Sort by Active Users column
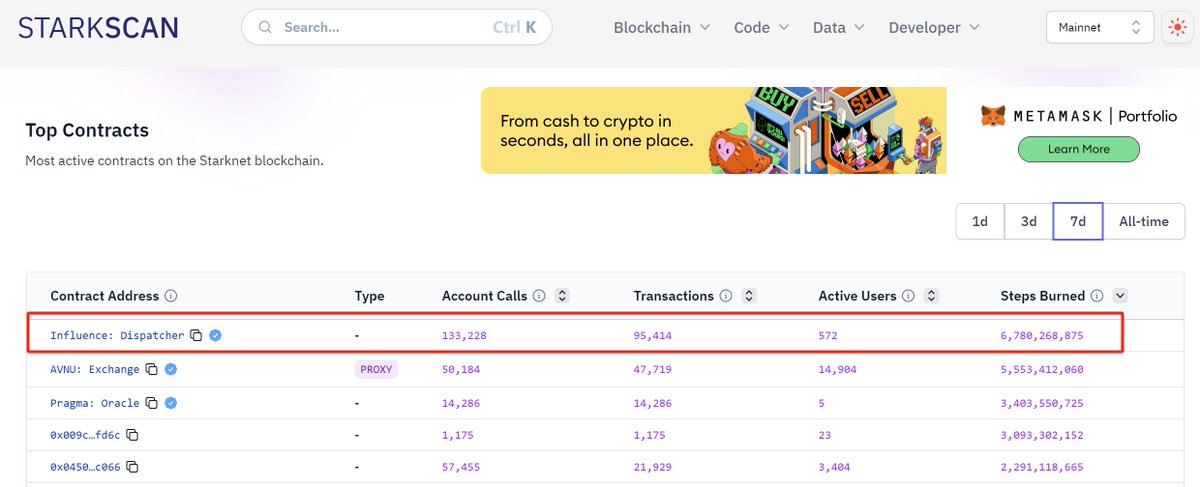 (x=931, y=296)
